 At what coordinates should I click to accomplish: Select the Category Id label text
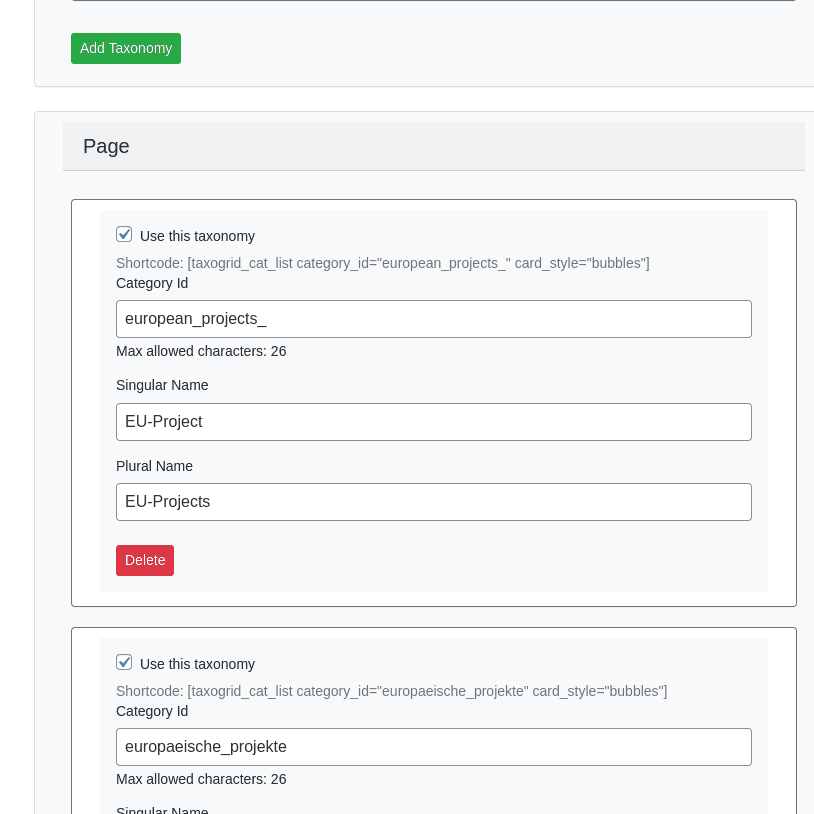coord(151,283)
